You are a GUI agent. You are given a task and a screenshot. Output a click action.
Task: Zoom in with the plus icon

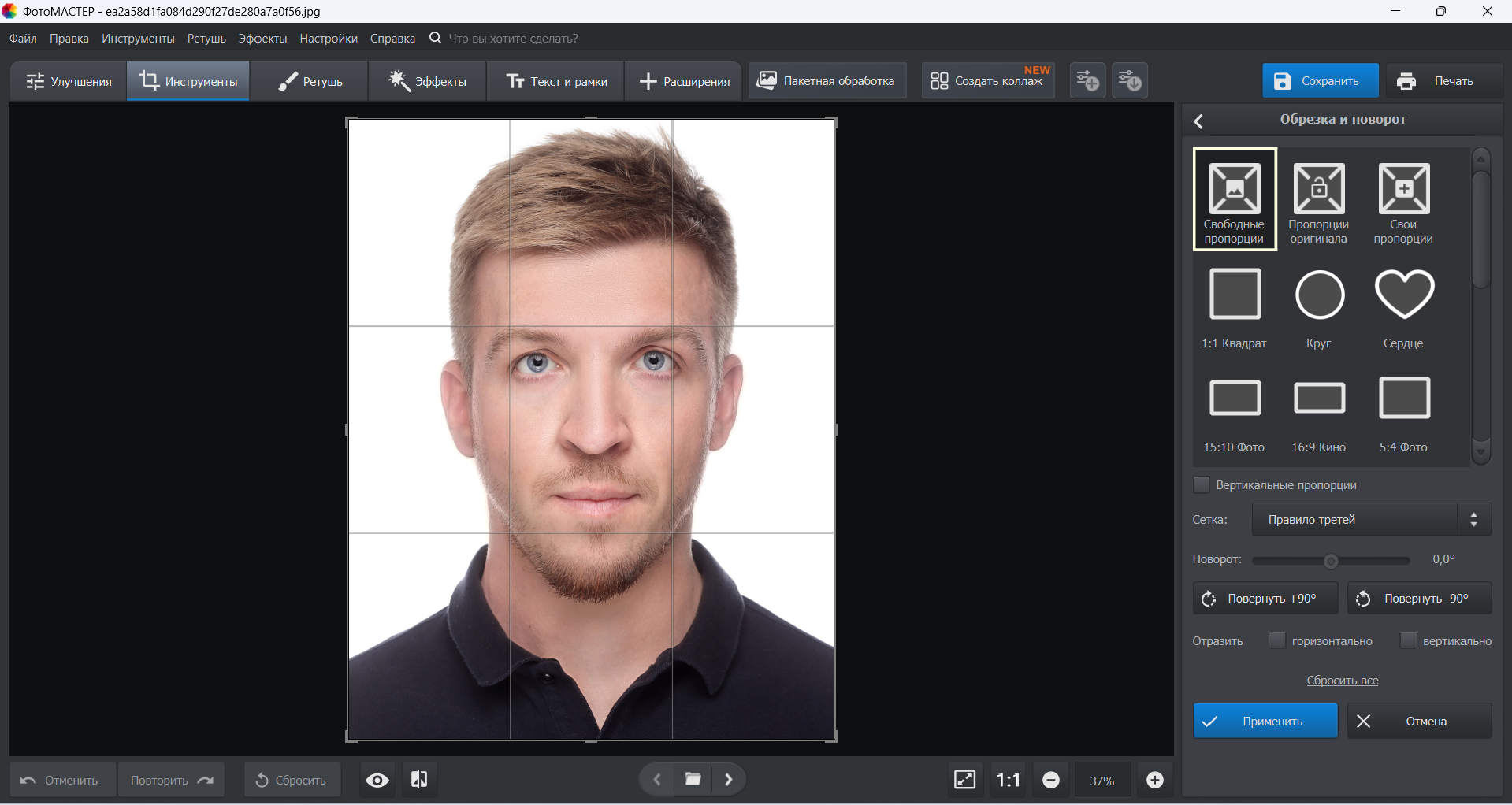[x=1155, y=780]
